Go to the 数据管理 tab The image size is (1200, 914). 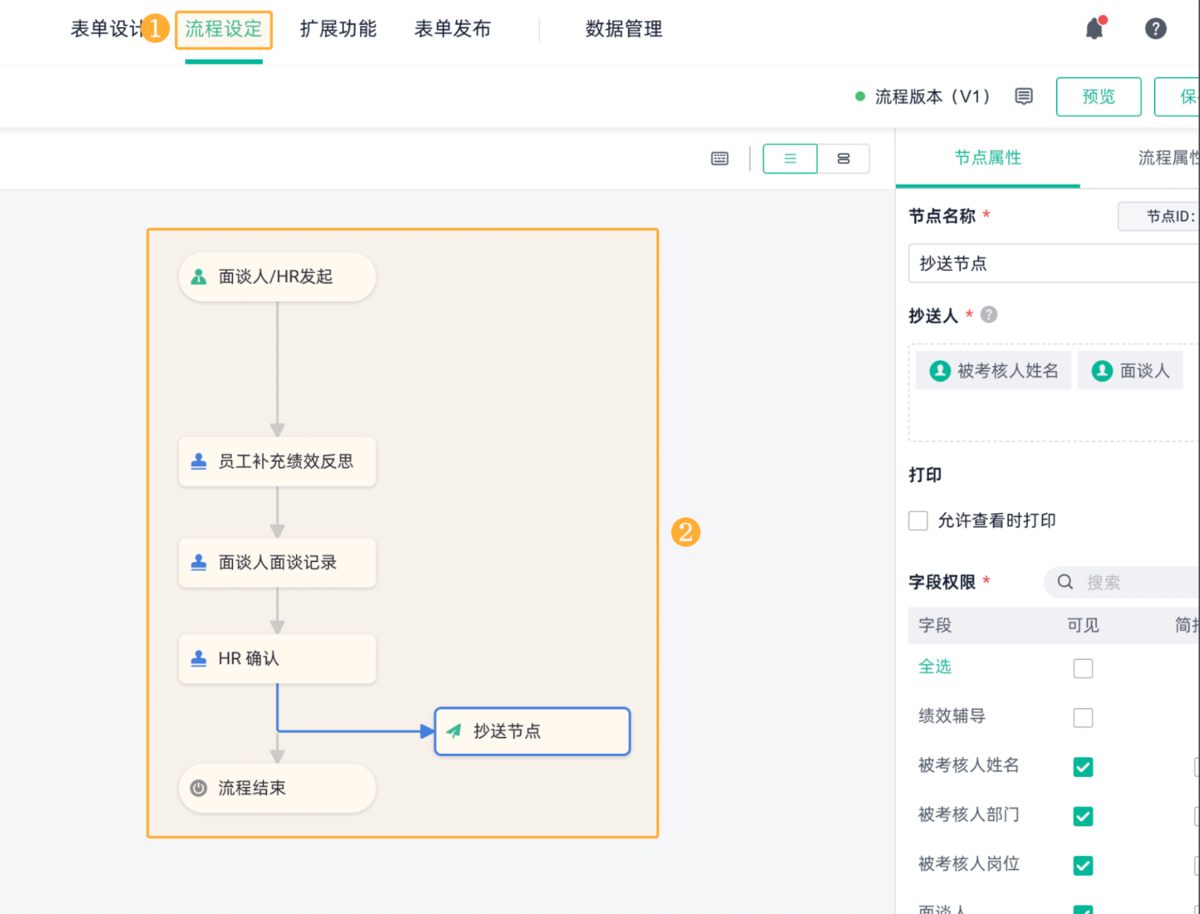pos(624,29)
